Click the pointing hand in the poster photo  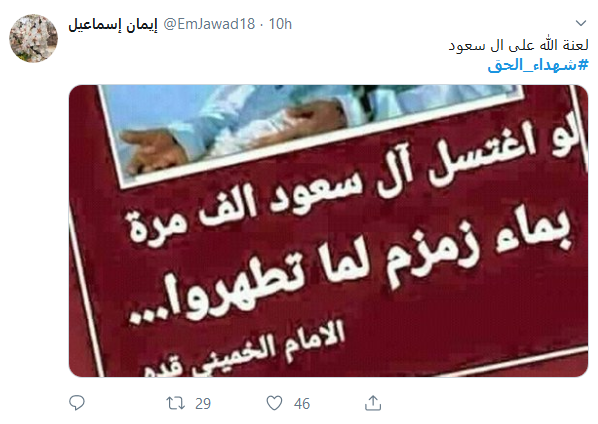(153, 151)
